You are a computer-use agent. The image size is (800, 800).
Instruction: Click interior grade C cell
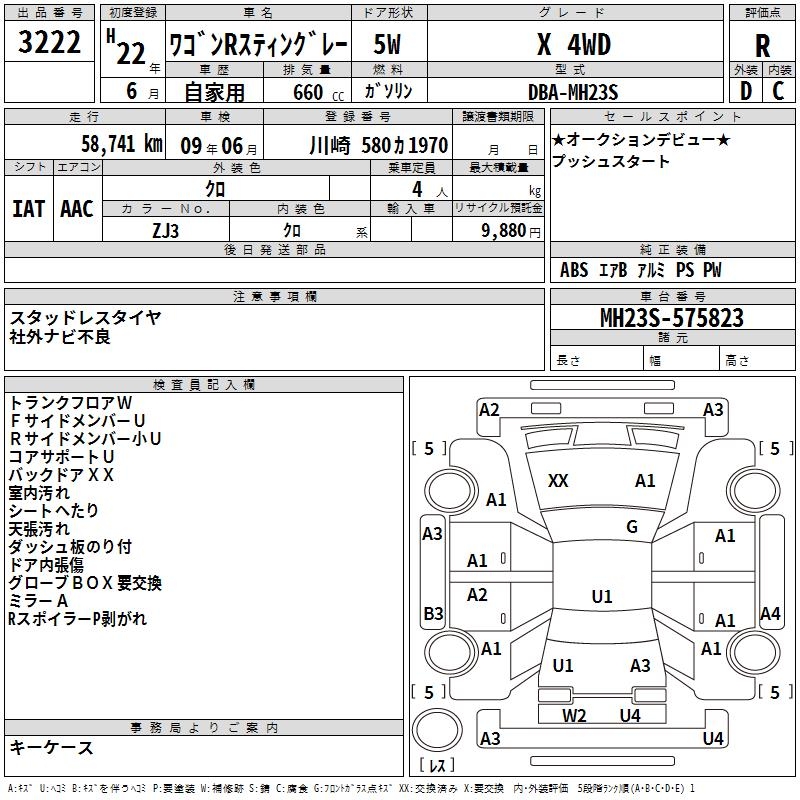779,90
